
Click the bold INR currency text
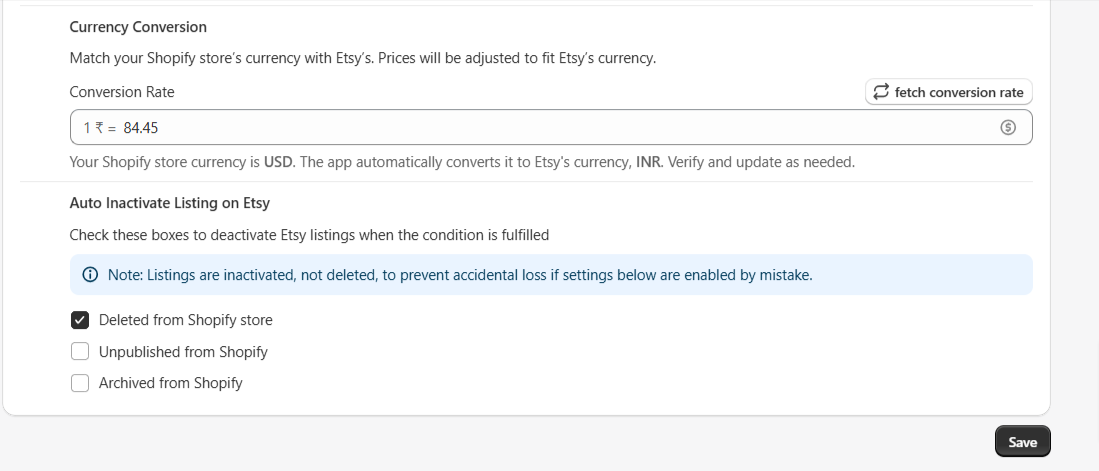[x=648, y=163]
